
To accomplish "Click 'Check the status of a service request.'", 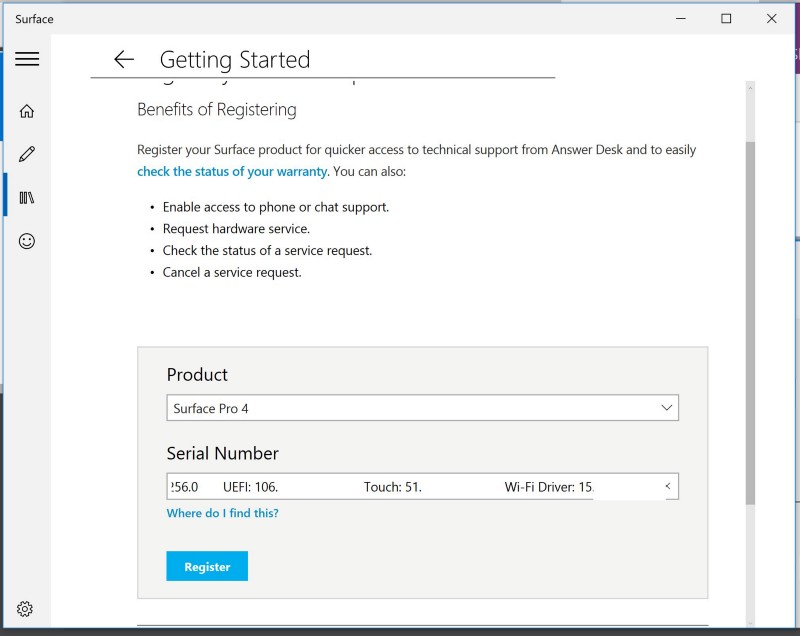I will point(267,250).
